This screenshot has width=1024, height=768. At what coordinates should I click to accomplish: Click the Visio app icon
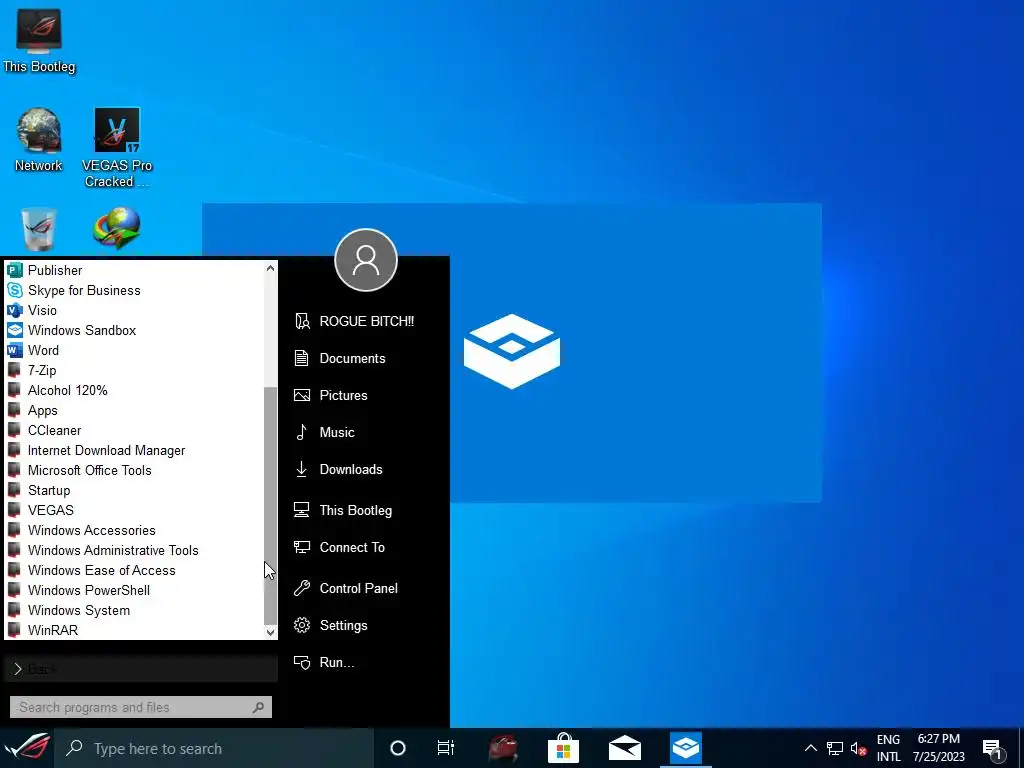14,310
